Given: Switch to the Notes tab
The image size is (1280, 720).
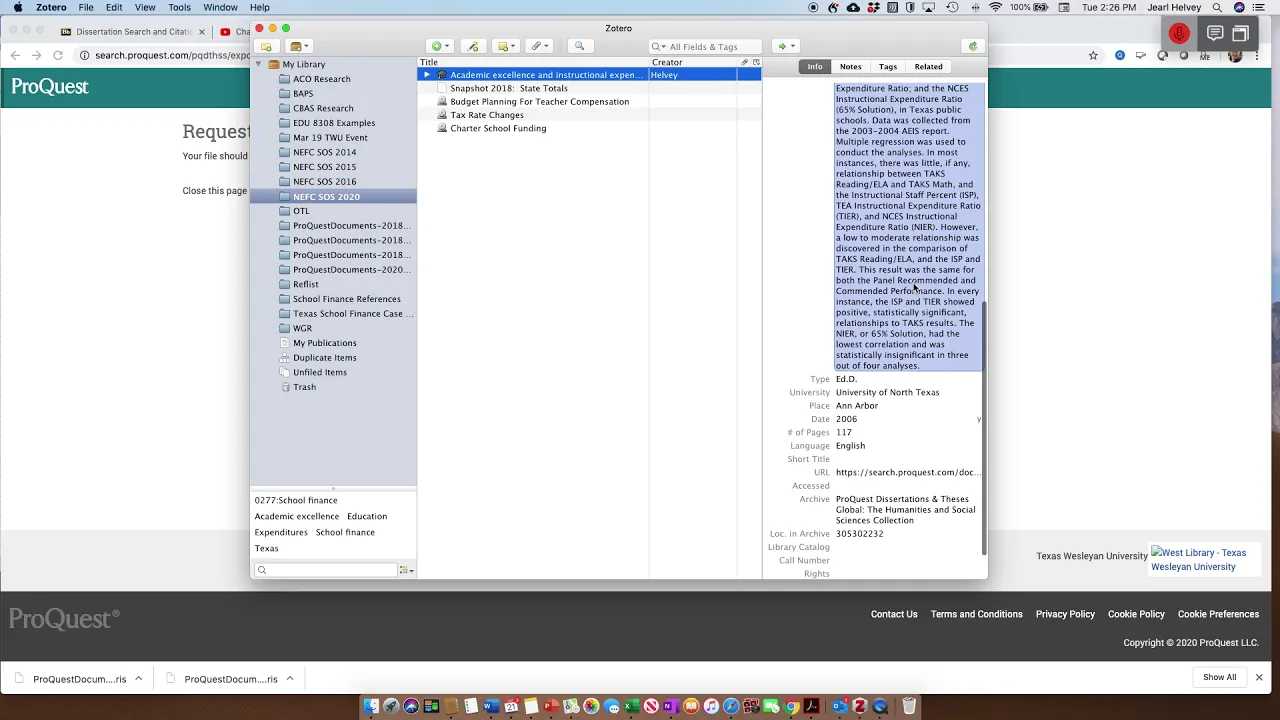Looking at the screenshot, I should pos(850,67).
